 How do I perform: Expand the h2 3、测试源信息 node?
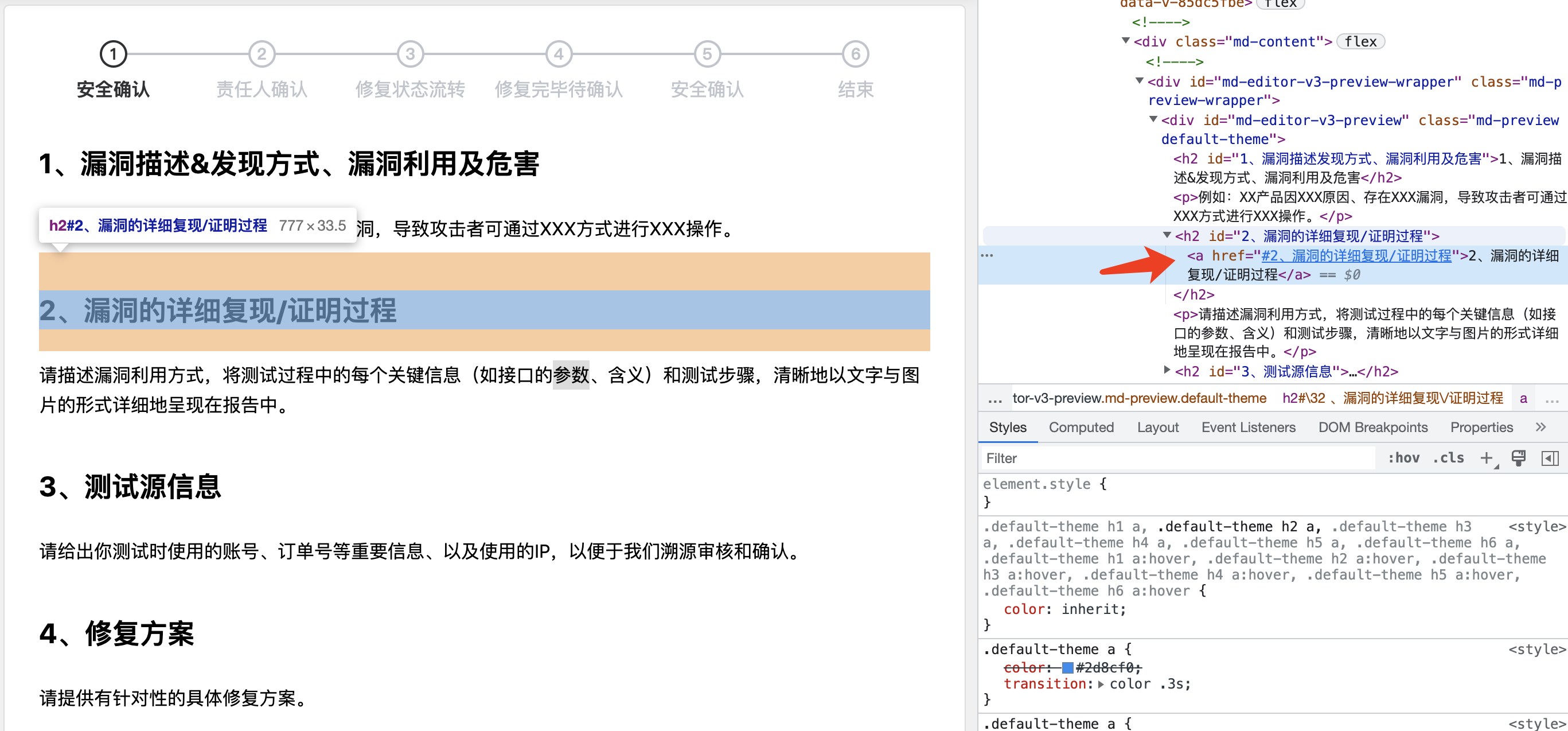(x=1167, y=370)
